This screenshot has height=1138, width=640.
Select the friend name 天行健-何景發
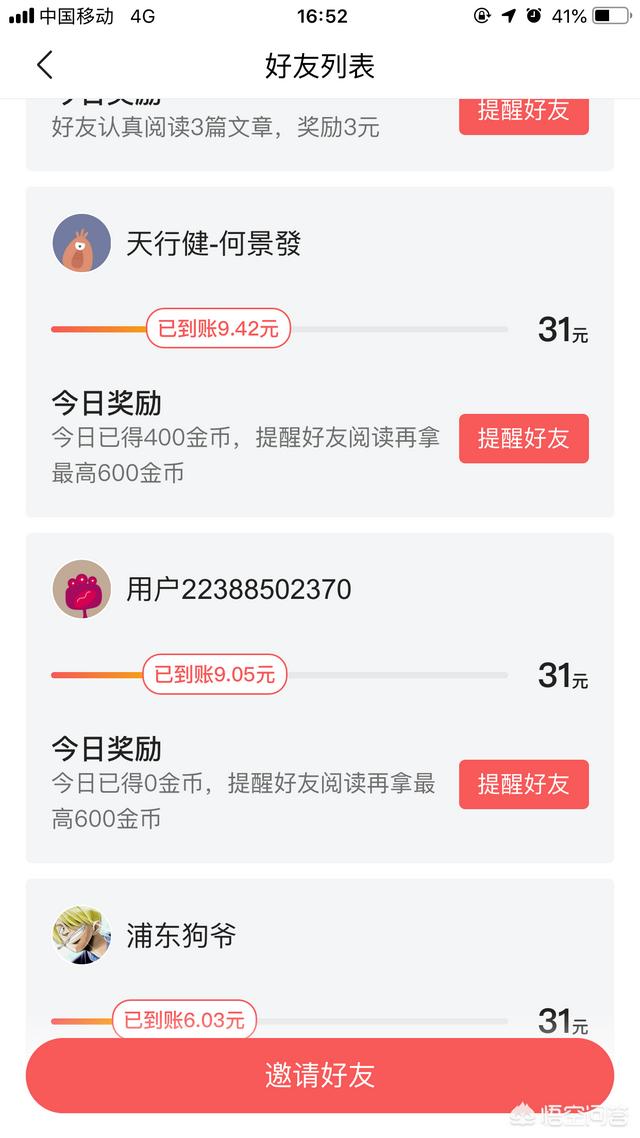point(214,243)
